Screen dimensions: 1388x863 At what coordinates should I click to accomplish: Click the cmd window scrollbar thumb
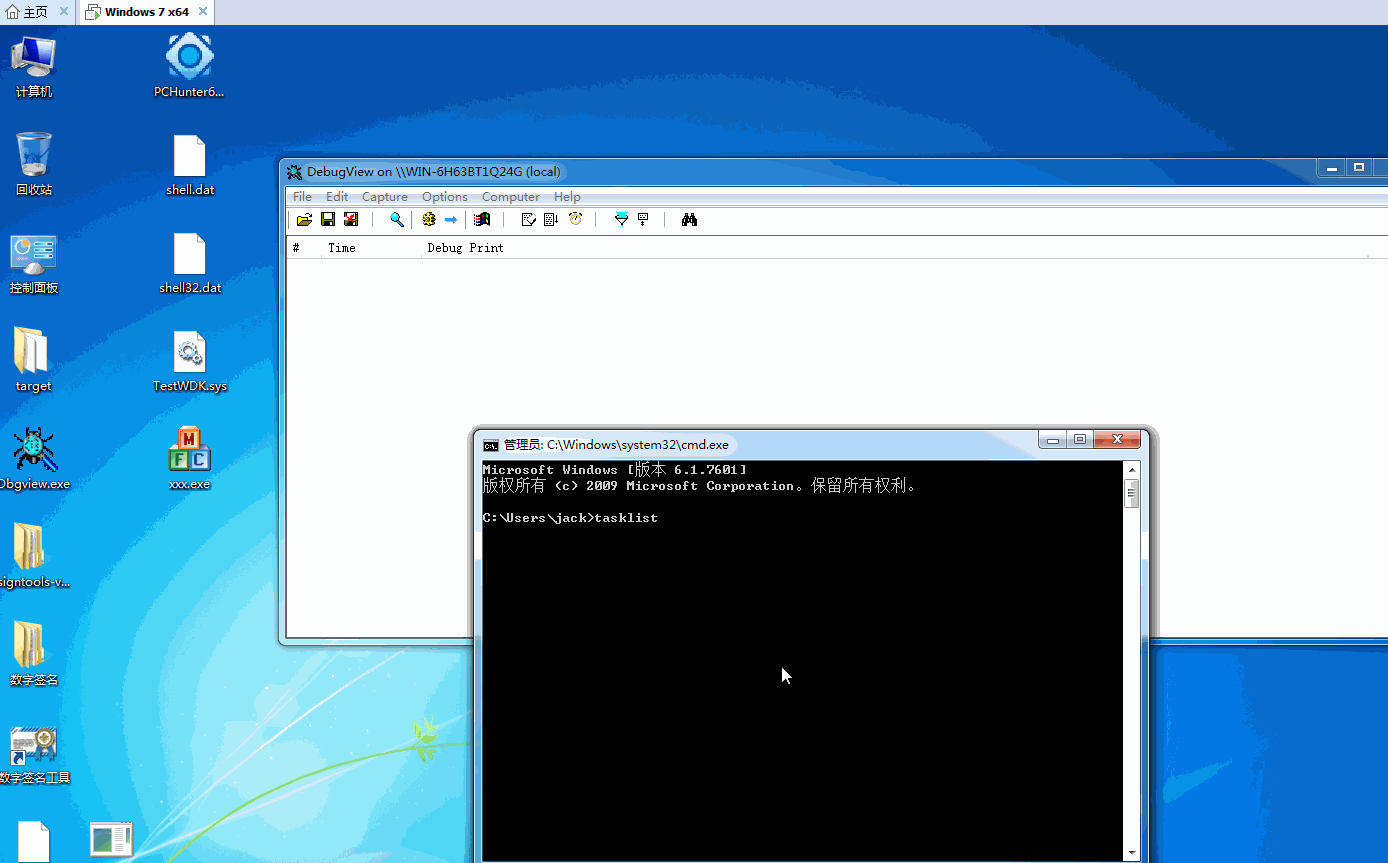point(1132,493)
